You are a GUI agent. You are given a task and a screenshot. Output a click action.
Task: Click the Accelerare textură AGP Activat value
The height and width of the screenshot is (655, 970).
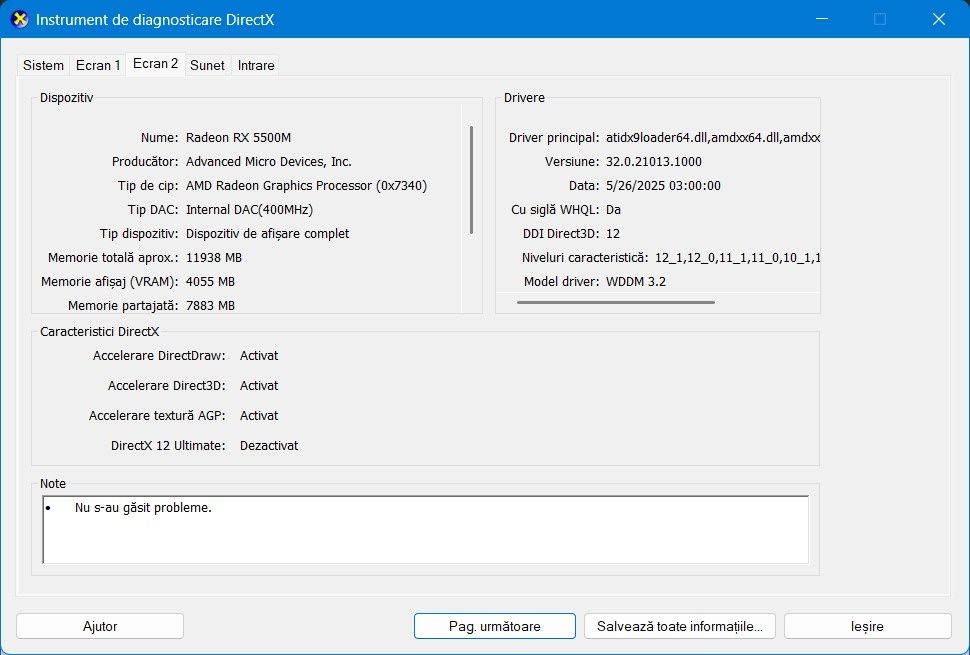pos(259,416)
